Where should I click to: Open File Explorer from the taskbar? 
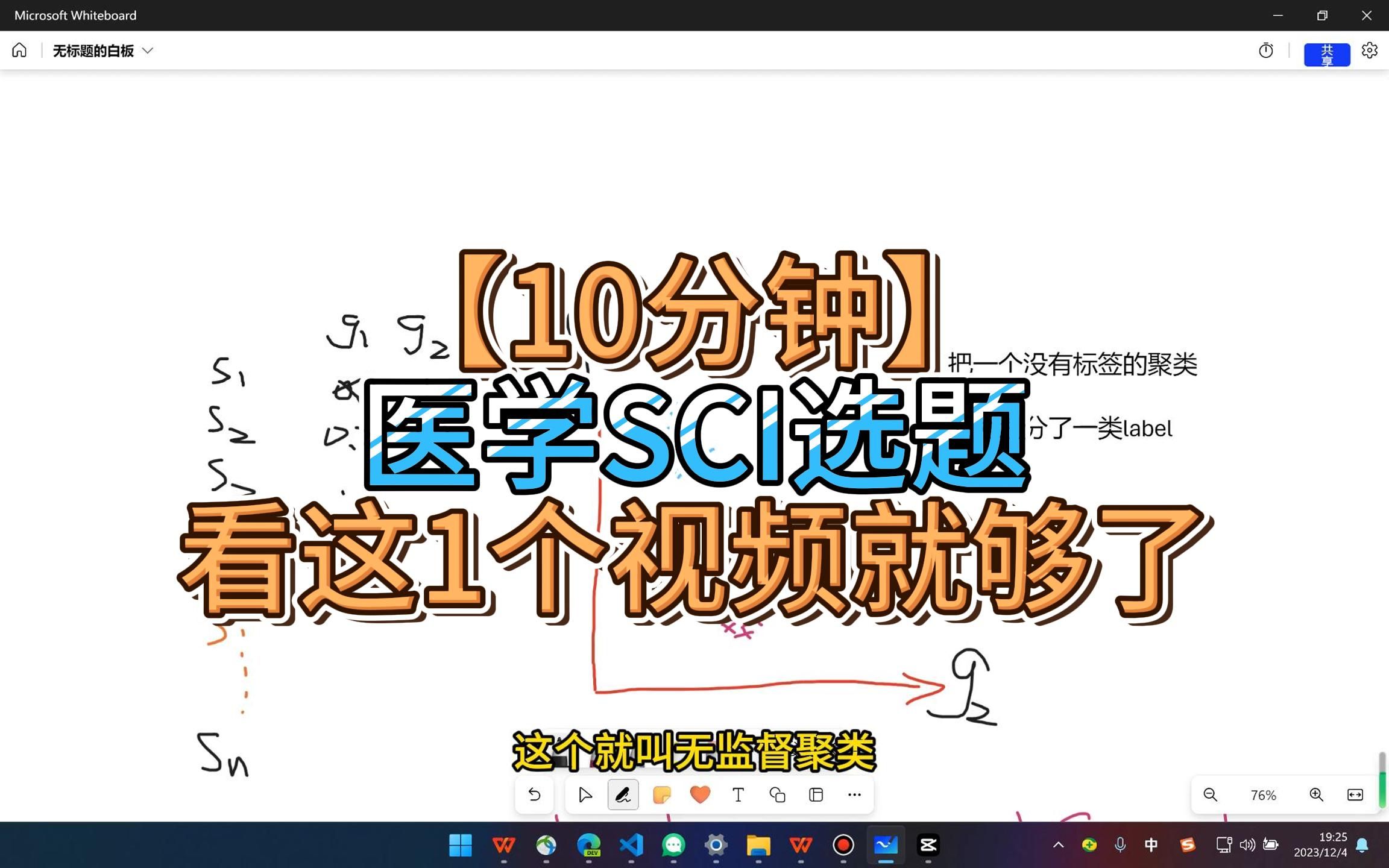(x=758, y=845)
